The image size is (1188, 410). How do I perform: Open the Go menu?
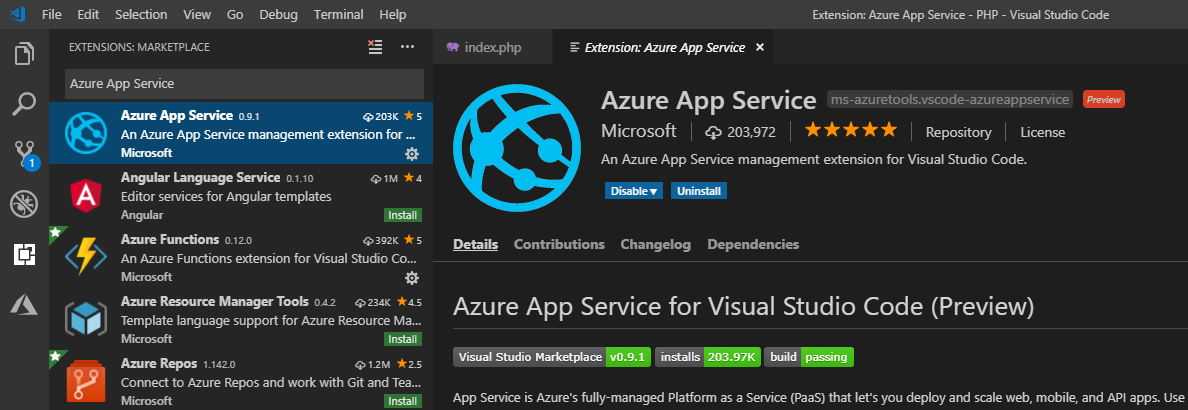point(235,14)
